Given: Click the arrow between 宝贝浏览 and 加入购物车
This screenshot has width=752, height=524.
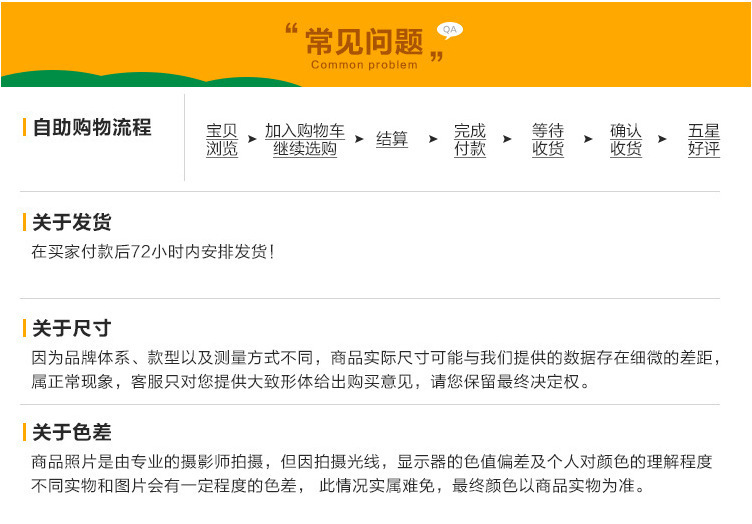Looking at the screenshot, I should tap(252, 139).
